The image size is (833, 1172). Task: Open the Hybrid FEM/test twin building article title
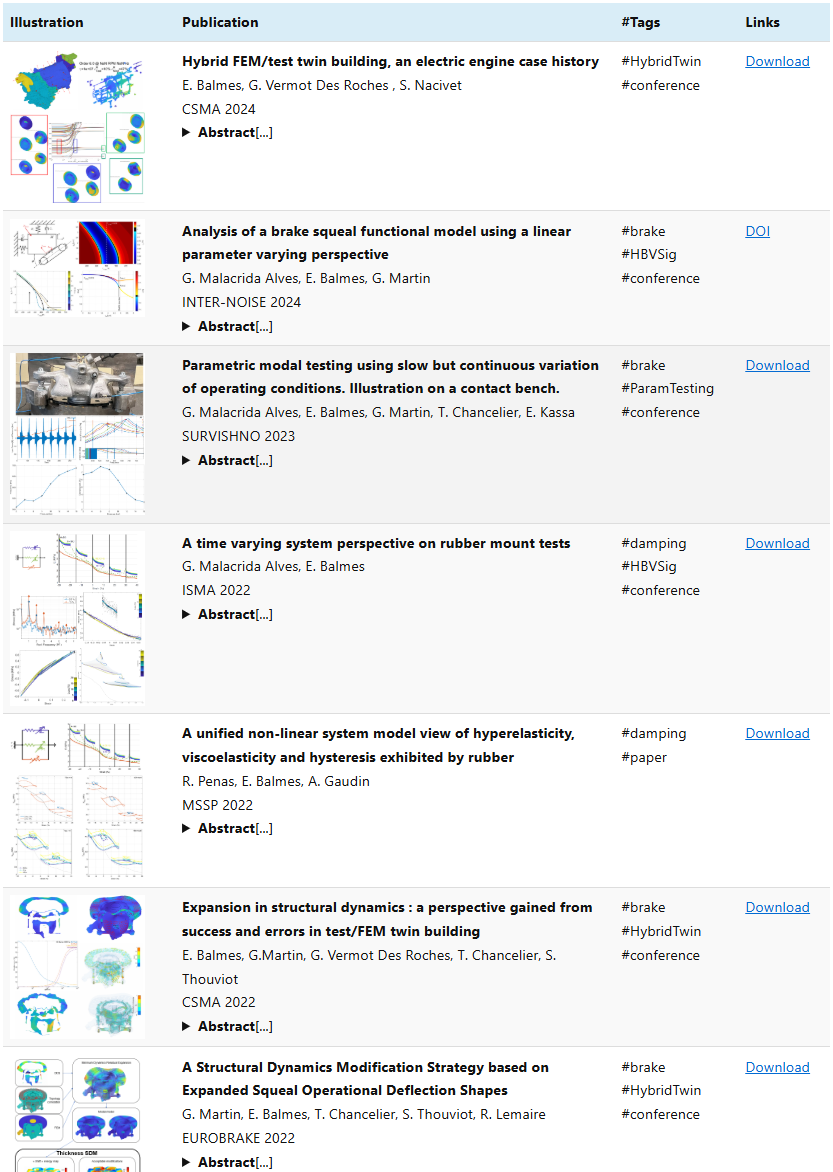pos(390,60)
